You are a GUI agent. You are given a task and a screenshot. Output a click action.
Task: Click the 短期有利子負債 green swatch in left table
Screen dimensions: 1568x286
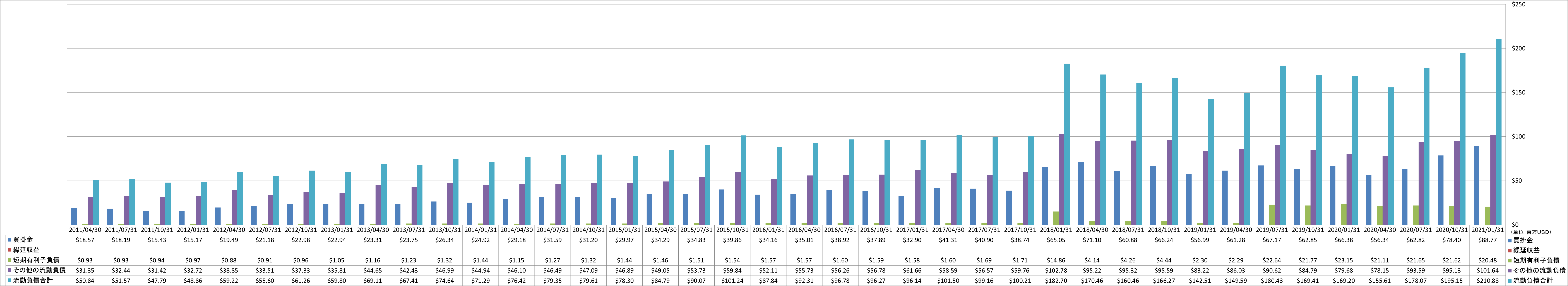coord(10,260)
